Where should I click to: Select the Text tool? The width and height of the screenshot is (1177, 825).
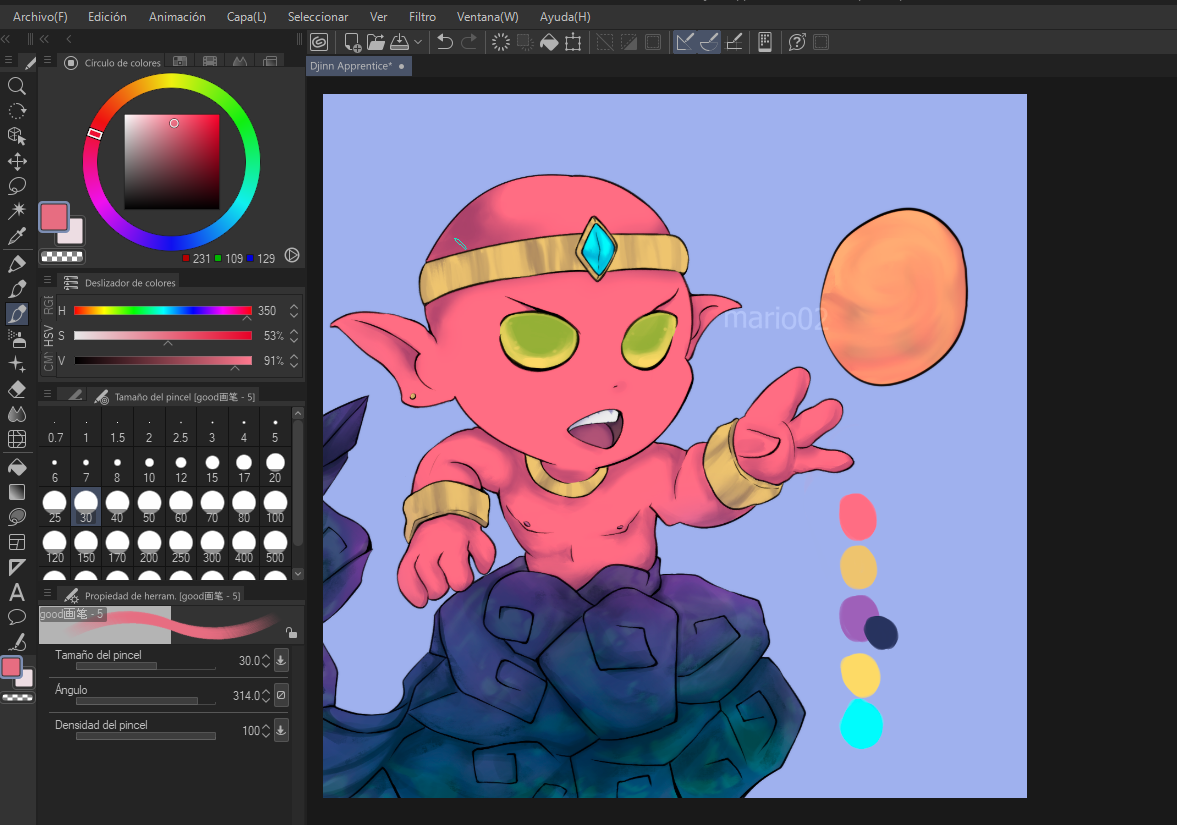tap(17, 592)
